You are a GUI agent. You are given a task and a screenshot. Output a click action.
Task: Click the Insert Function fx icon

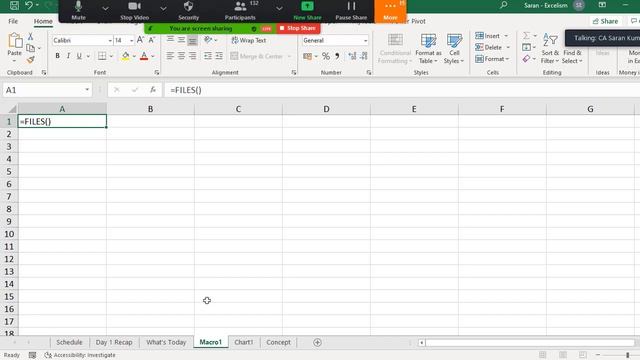pos(153,90)
